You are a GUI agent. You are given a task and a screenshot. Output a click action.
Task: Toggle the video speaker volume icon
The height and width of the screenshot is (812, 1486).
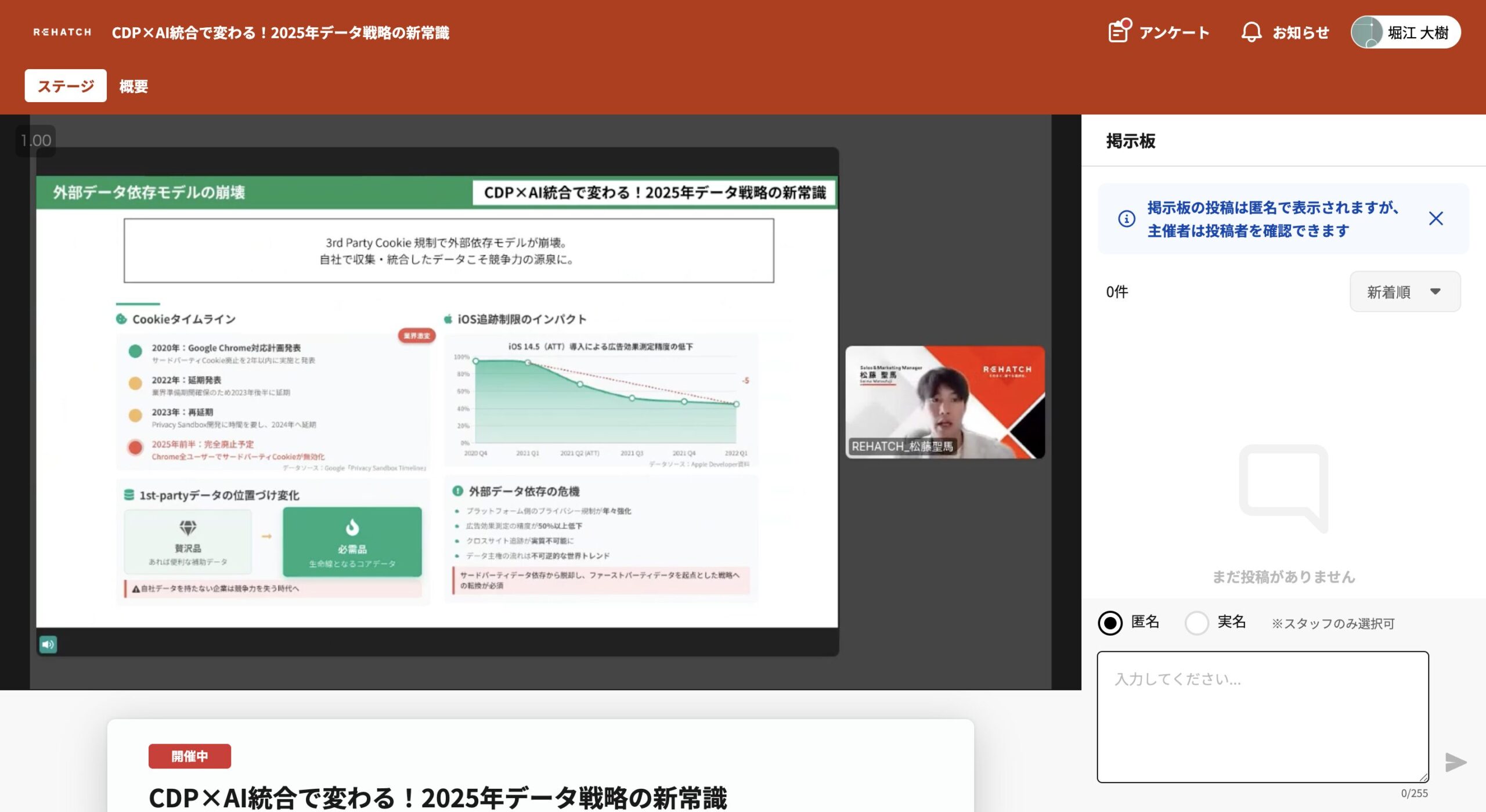(48, 644)
